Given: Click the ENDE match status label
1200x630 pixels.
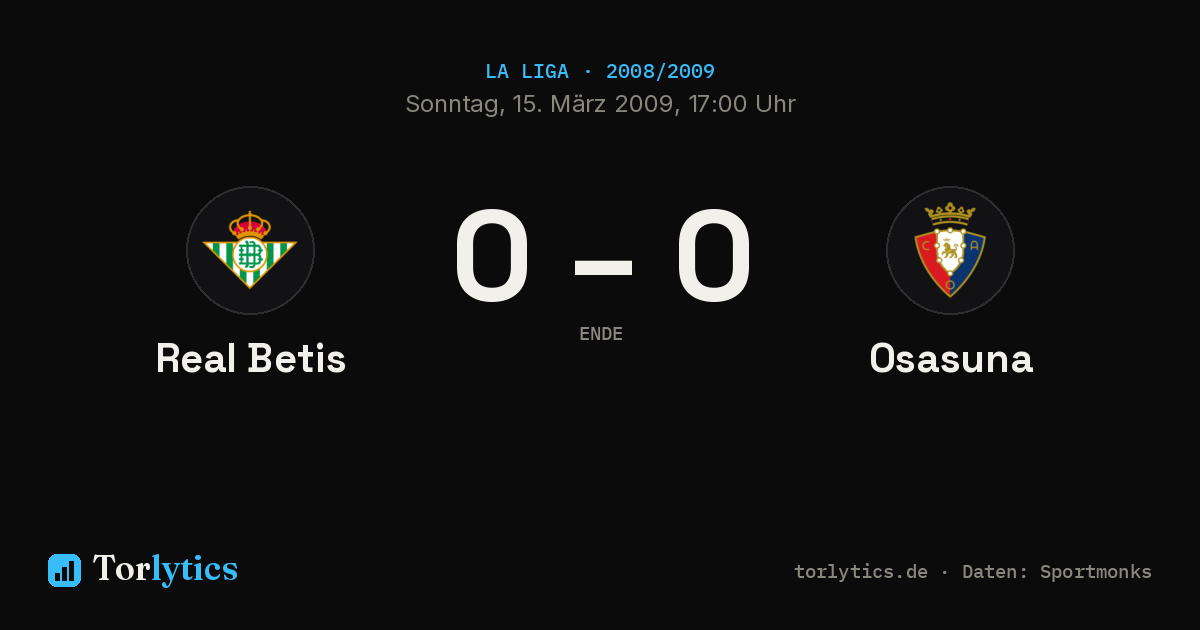Looking at the screenshot, I should pyautogui.click(x=601, y=334).
